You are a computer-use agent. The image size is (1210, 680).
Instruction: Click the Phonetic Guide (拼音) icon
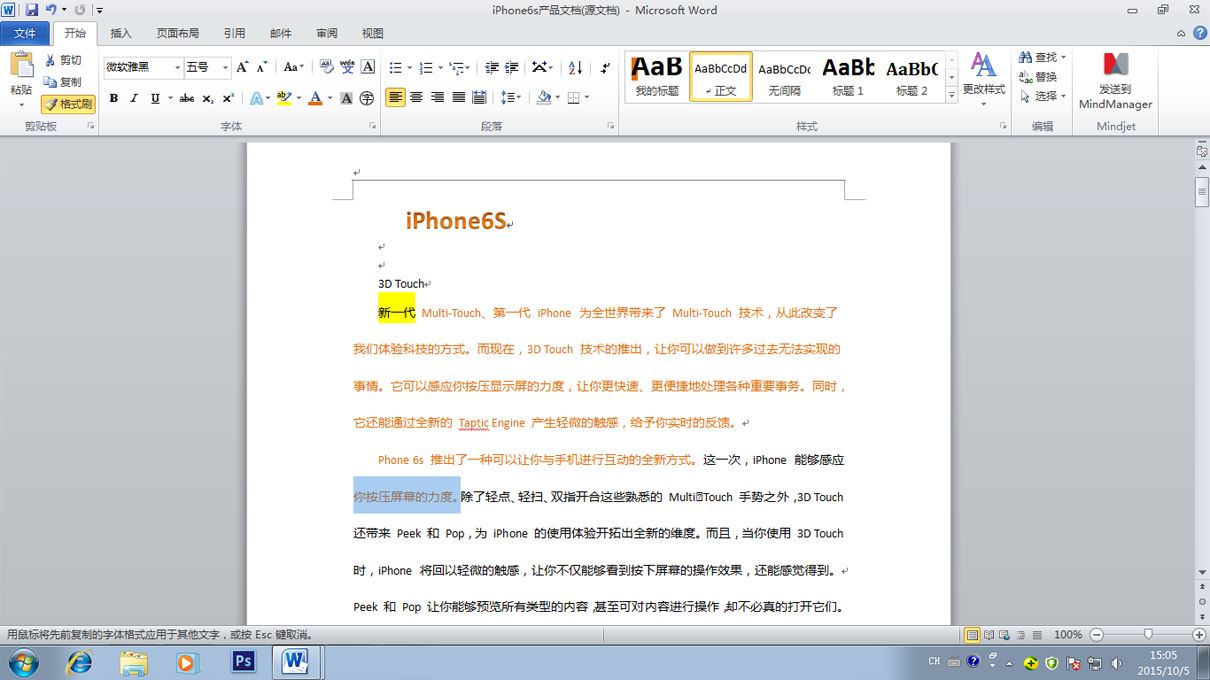click(x=347, y=67)
